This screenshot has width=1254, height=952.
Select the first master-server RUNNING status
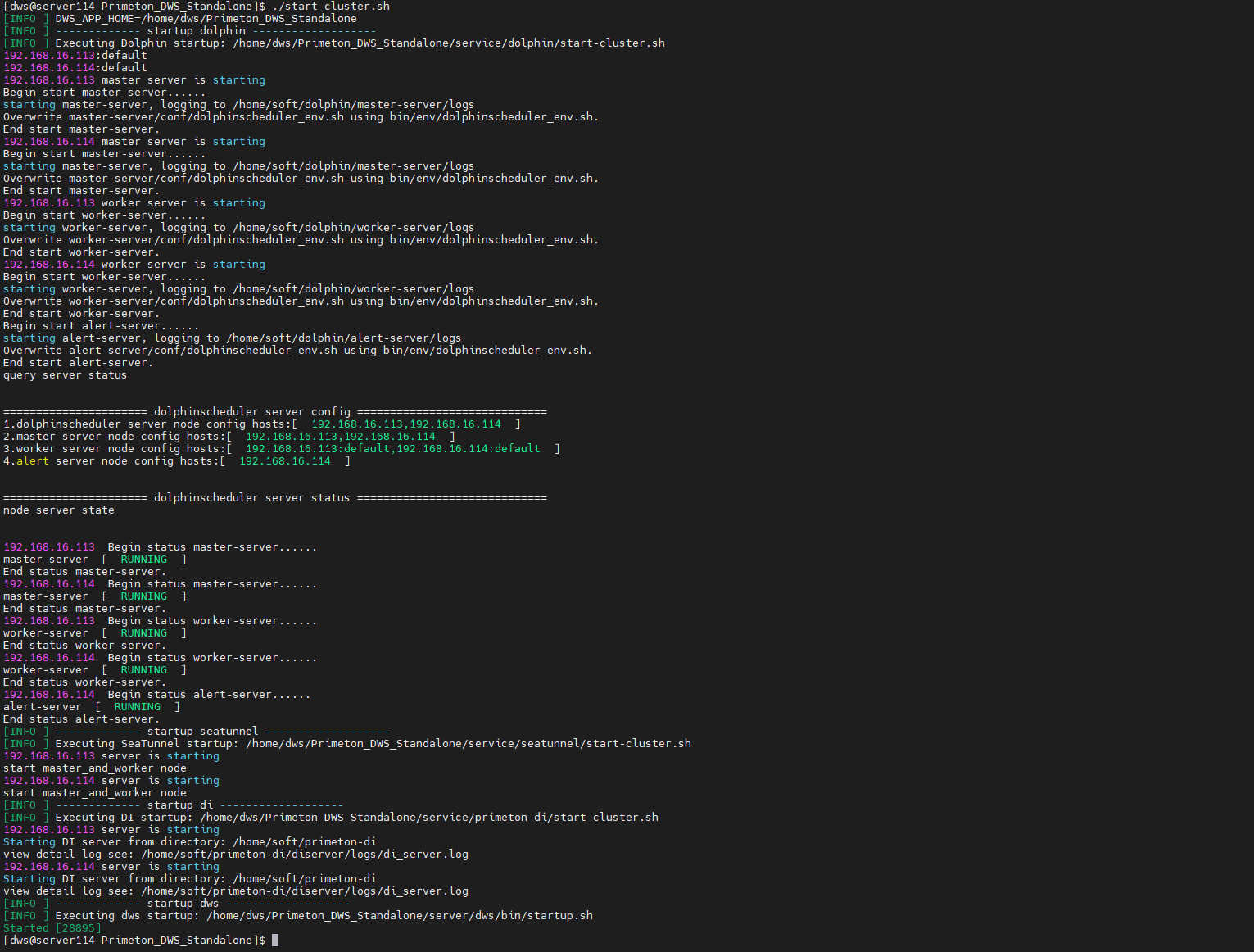click(143, 559)
